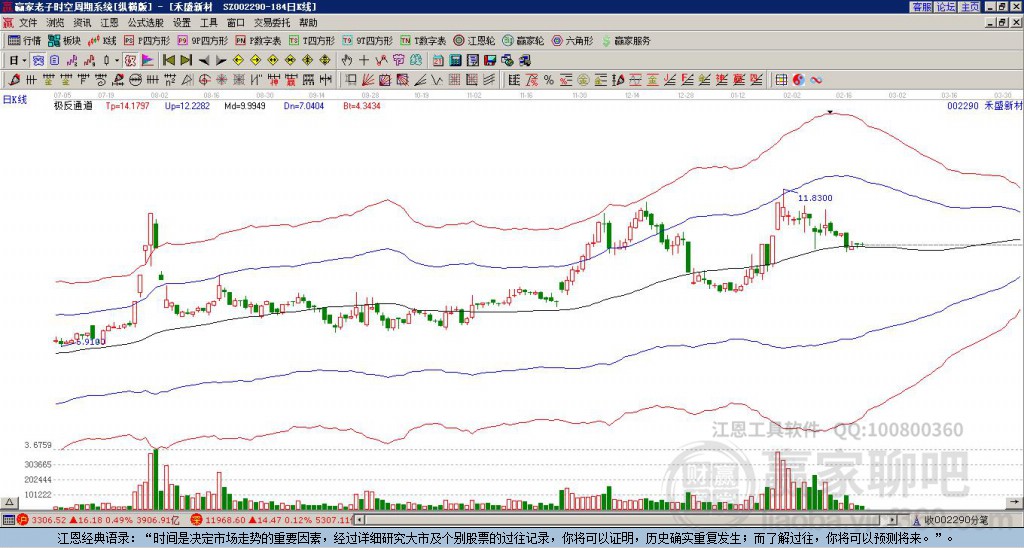The image size is (1024, 548).
Task: Open the 公式选股 menu
Action: [x=146, y=23]
